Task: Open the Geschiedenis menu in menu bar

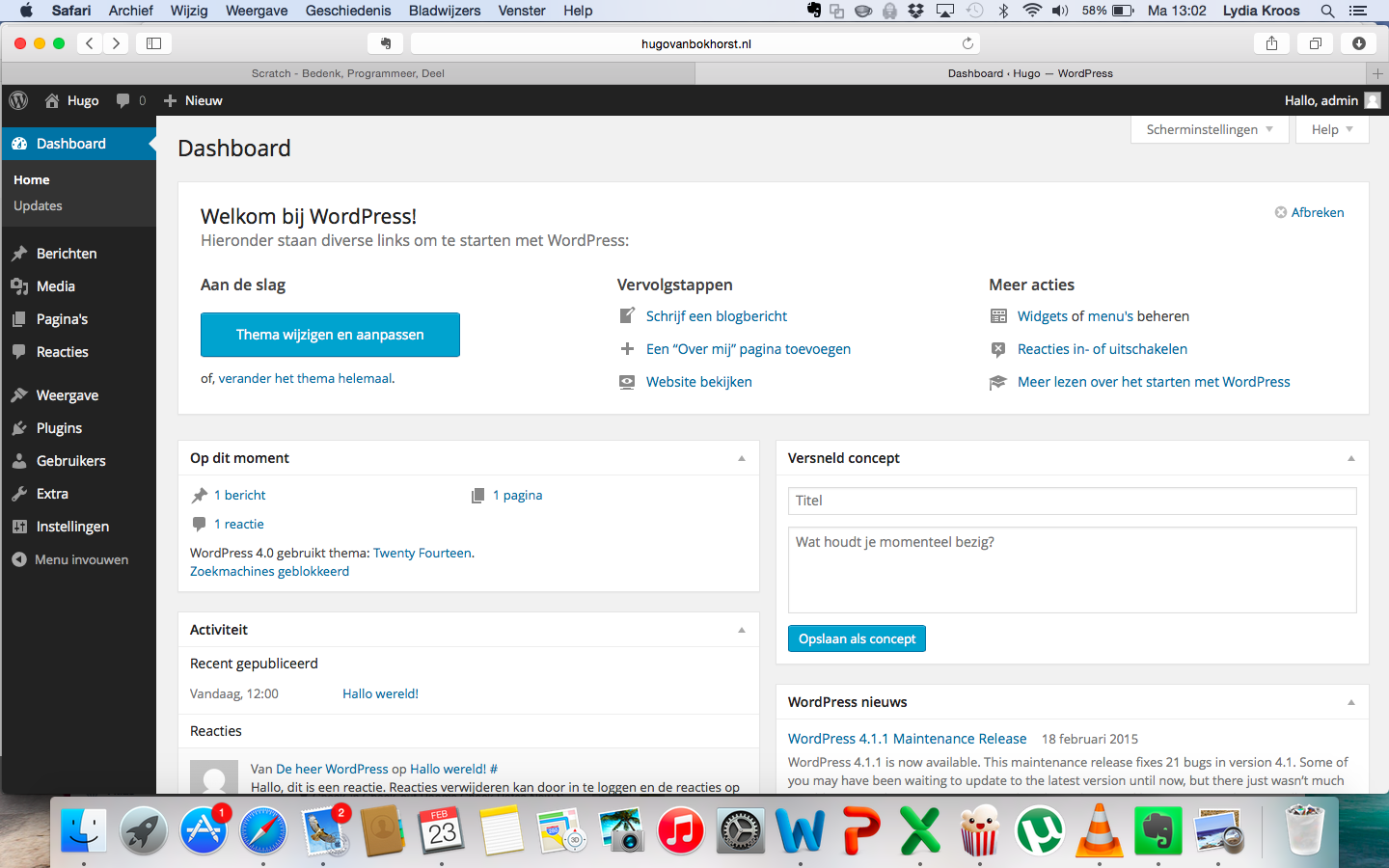Action: click(348, 11)
